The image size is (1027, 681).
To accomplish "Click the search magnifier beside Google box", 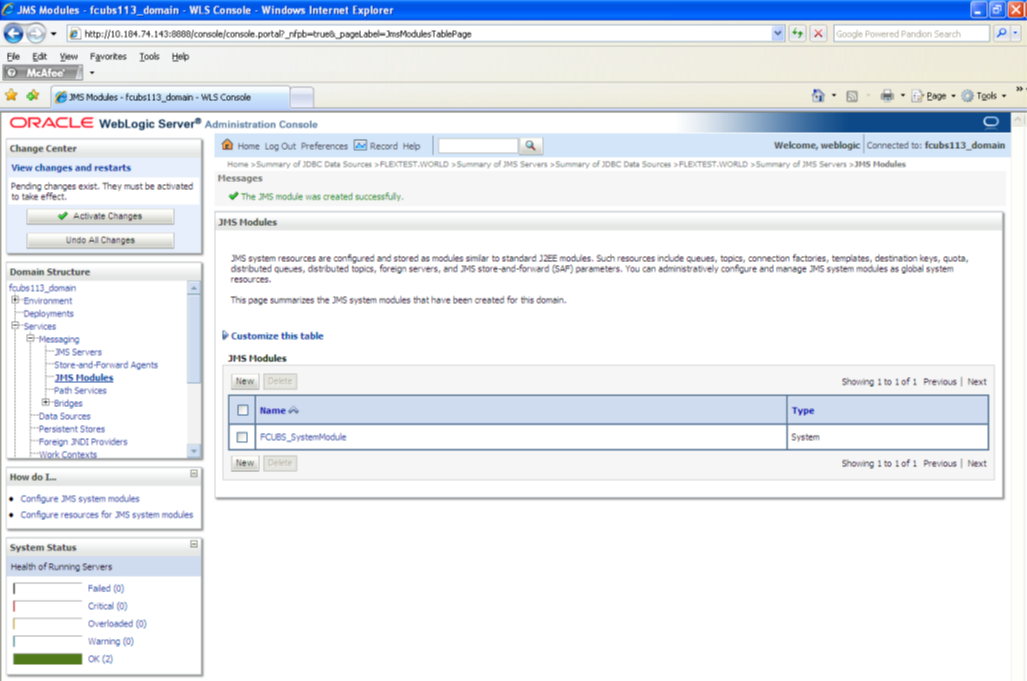I will point(1001,33).
